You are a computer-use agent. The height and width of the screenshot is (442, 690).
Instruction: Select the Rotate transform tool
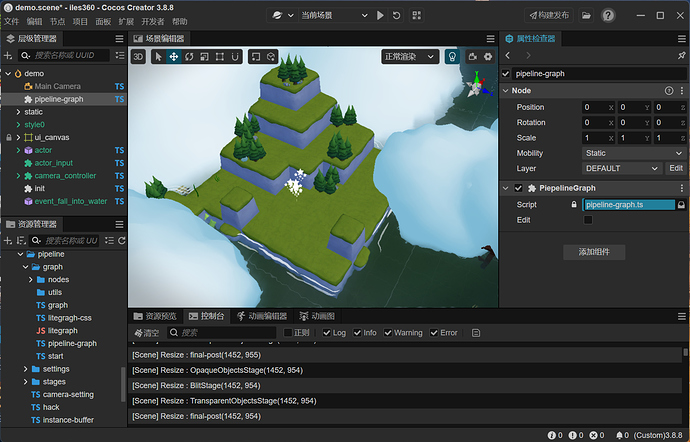point(189,56)
